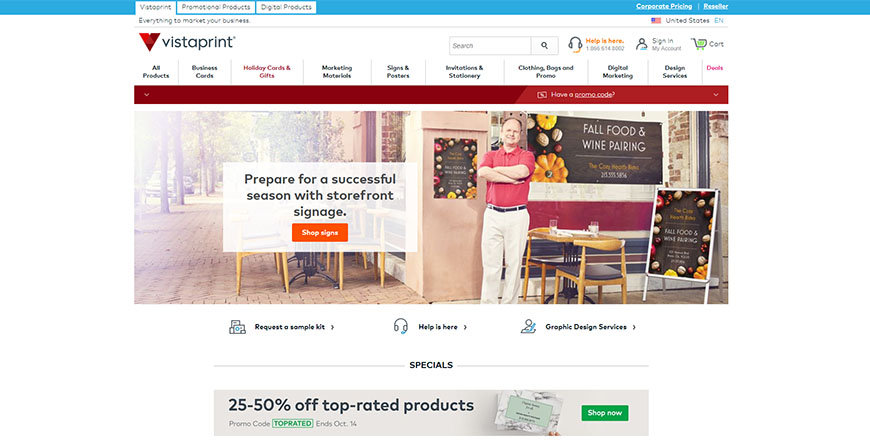Click inside the Search input field
870x448 pixels.
pyautogui.click(x=490, y=46)
